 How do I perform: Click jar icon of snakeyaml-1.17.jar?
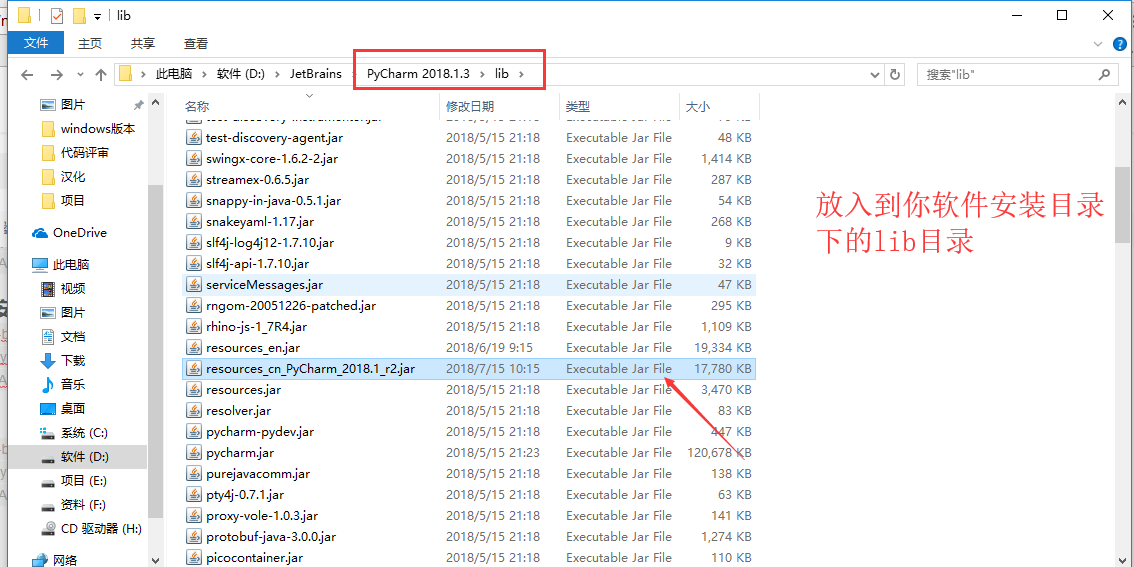pos(193,221)
